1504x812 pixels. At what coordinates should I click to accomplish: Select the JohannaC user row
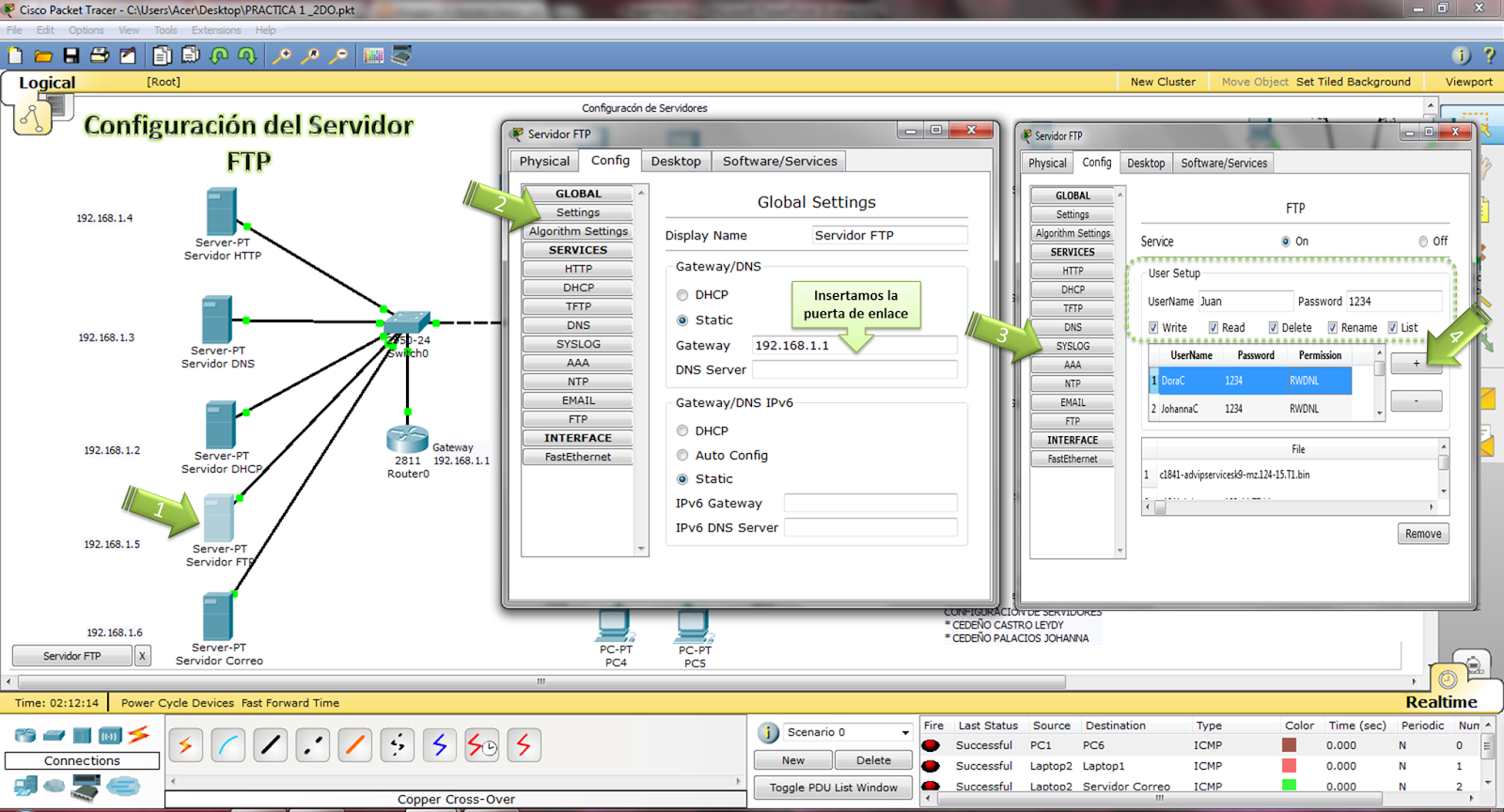click(x=1250, y=409)
